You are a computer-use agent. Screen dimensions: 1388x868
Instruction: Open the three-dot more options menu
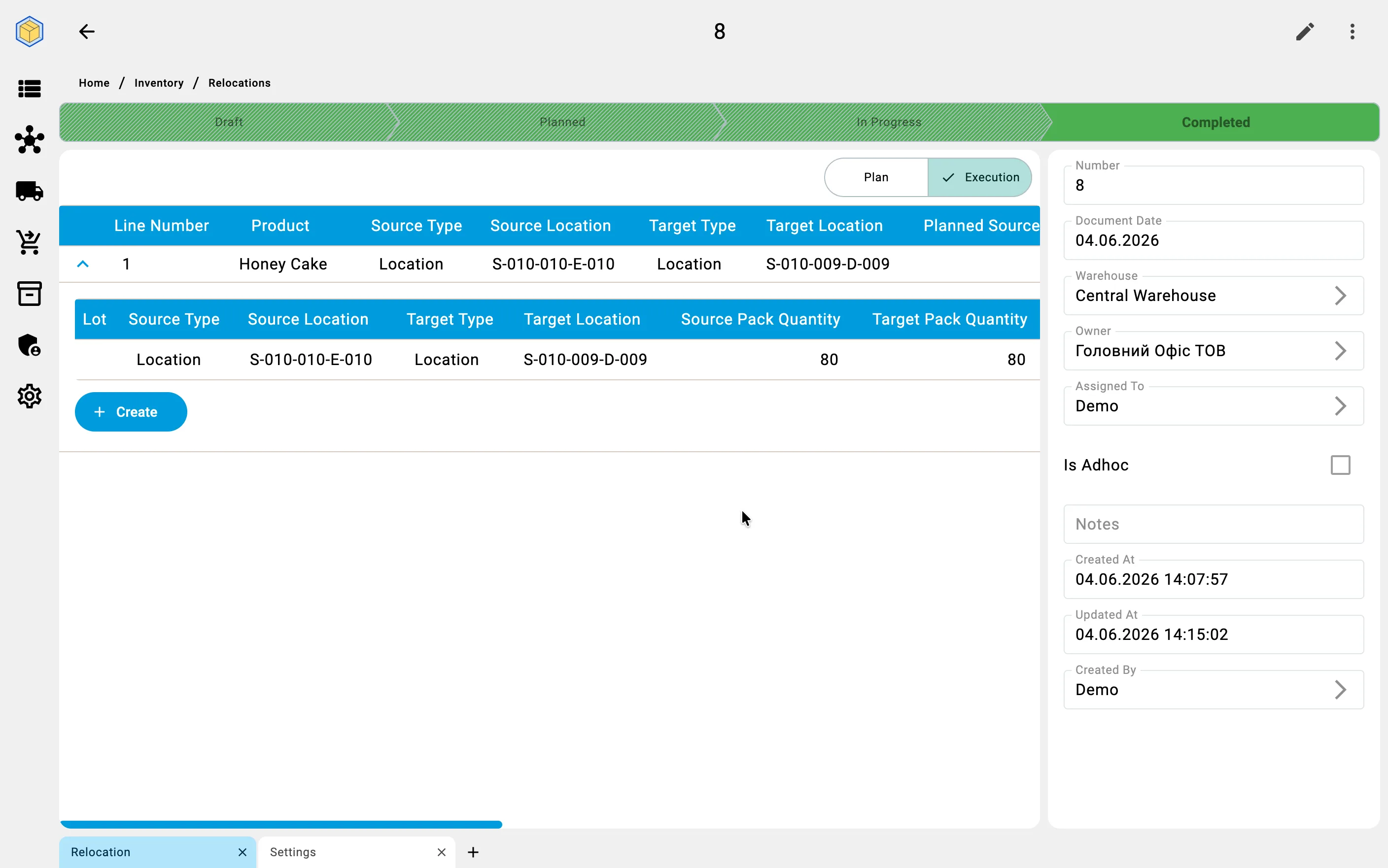coord(1353,32)
